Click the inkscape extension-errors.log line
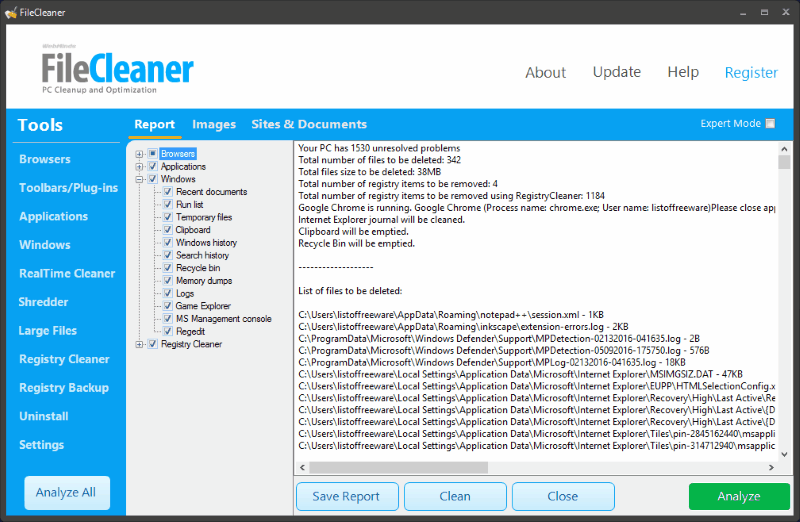Screen dimensions: 800x522 pos(463,327)
